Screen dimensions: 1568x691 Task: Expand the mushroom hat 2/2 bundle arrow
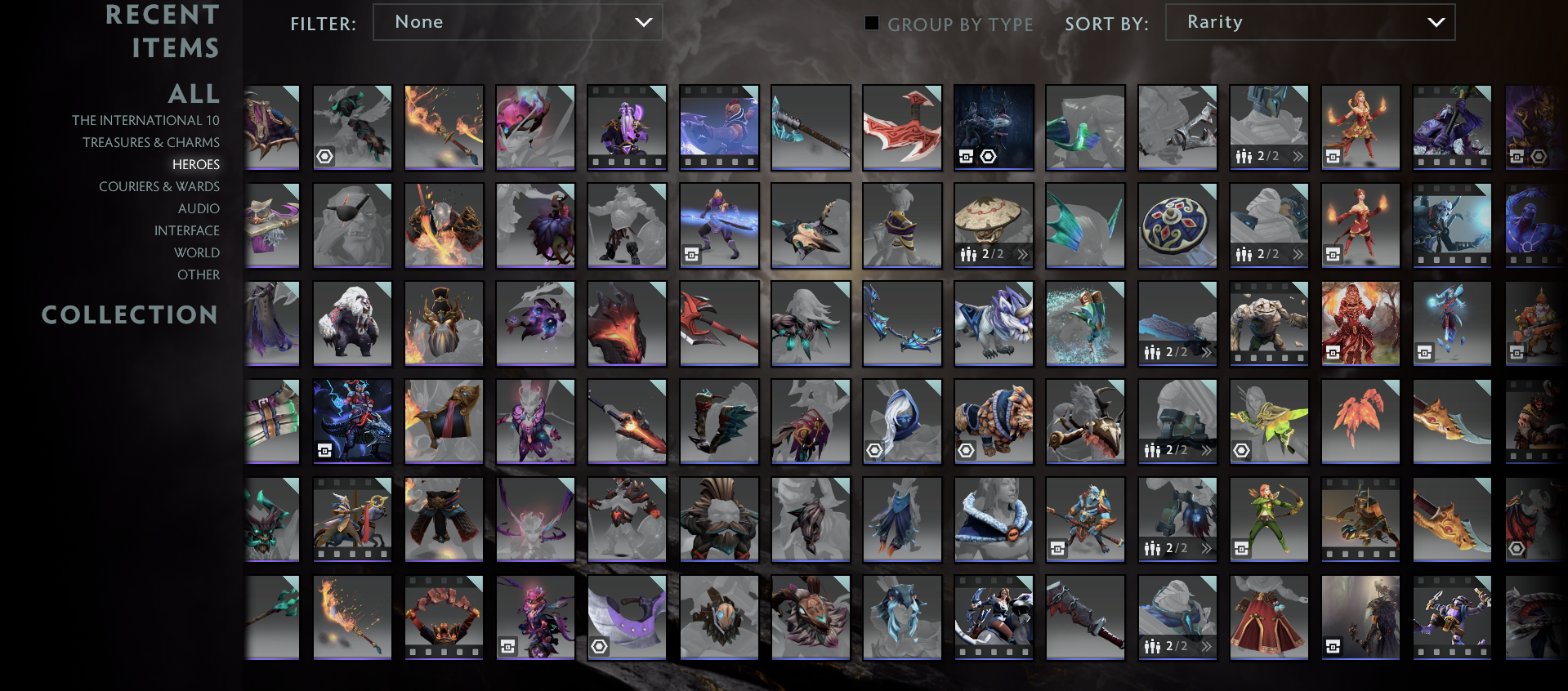tap(1022, 254)
